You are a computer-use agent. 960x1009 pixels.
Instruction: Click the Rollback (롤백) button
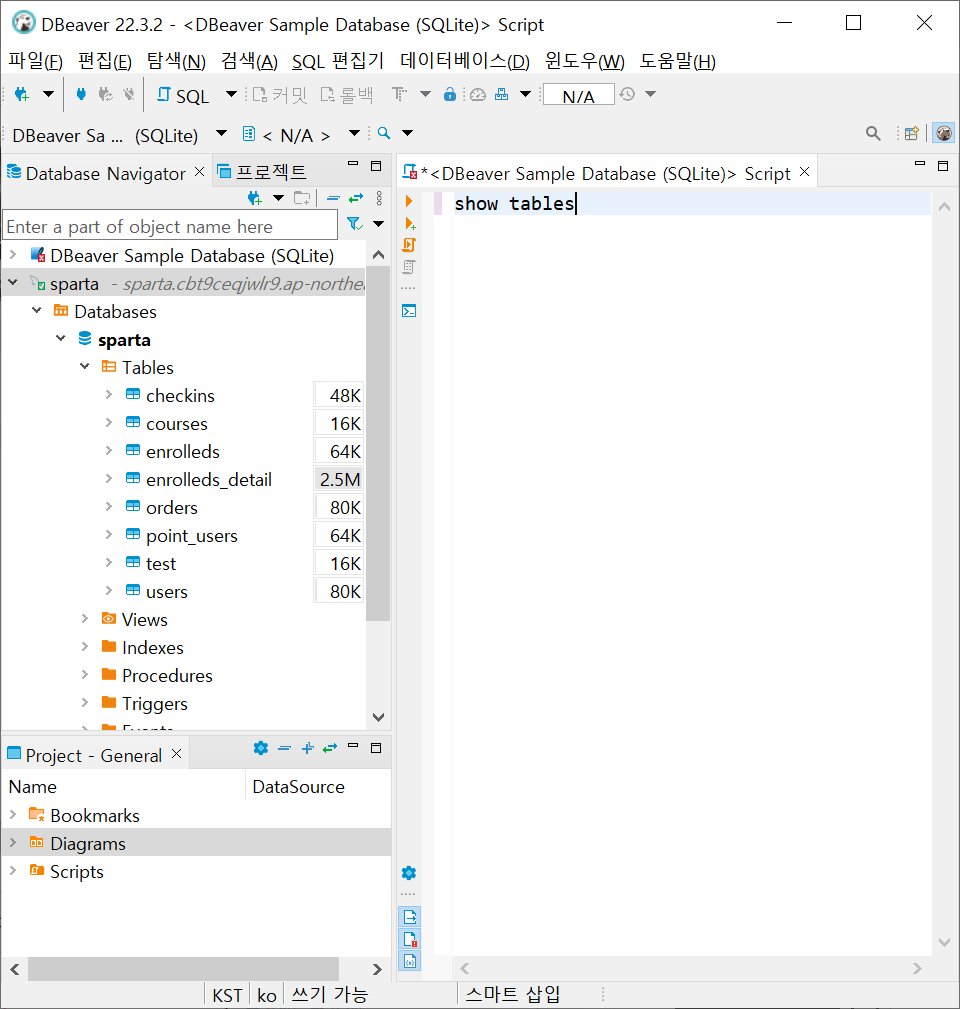[346, 95]
